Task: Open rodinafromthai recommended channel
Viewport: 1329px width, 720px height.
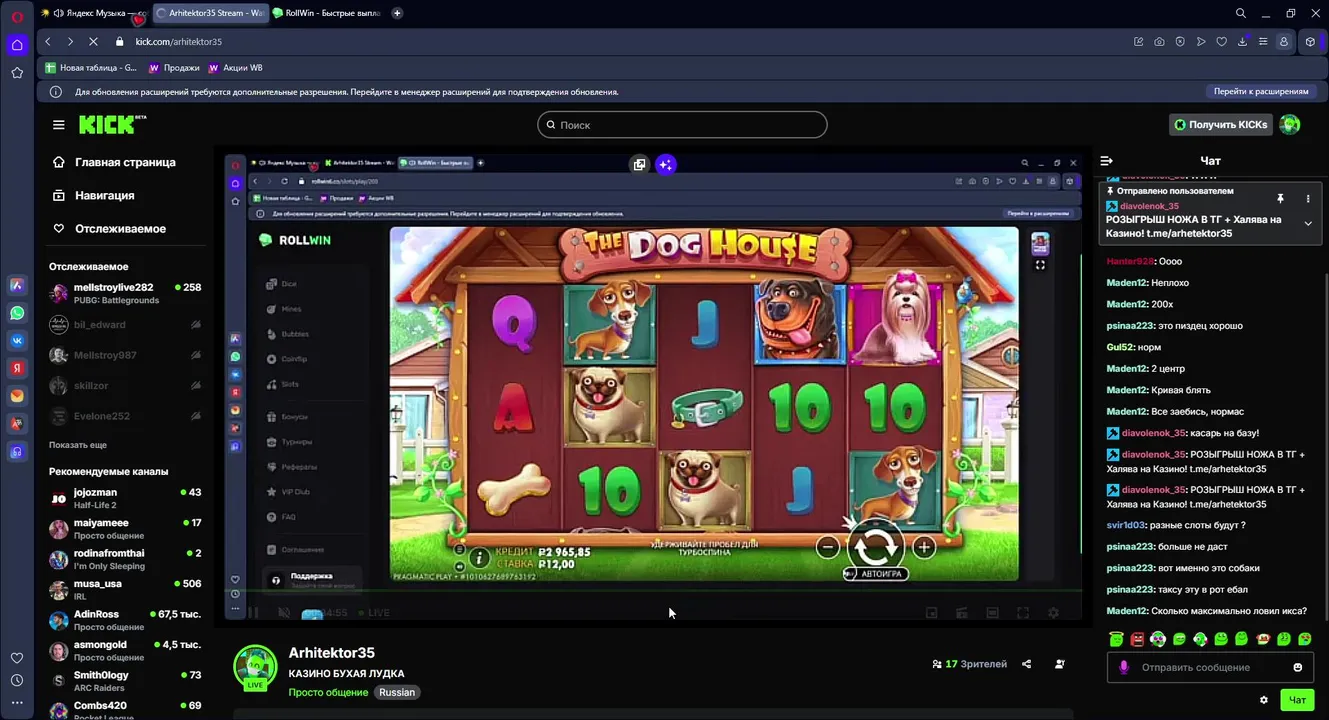Action: [127, 560]
